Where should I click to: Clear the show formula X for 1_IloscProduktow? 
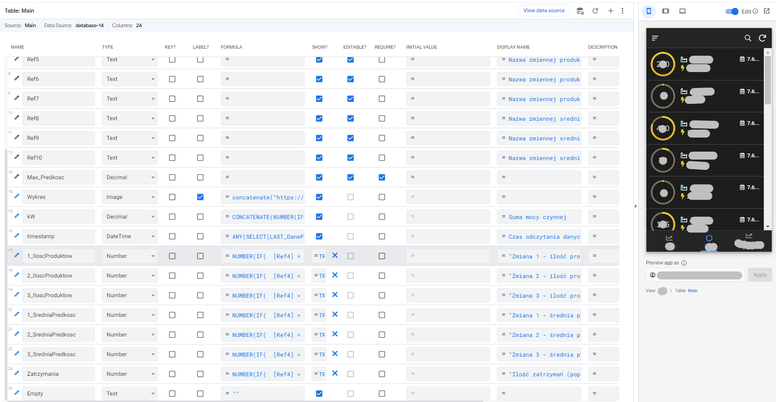coord(335,255)
